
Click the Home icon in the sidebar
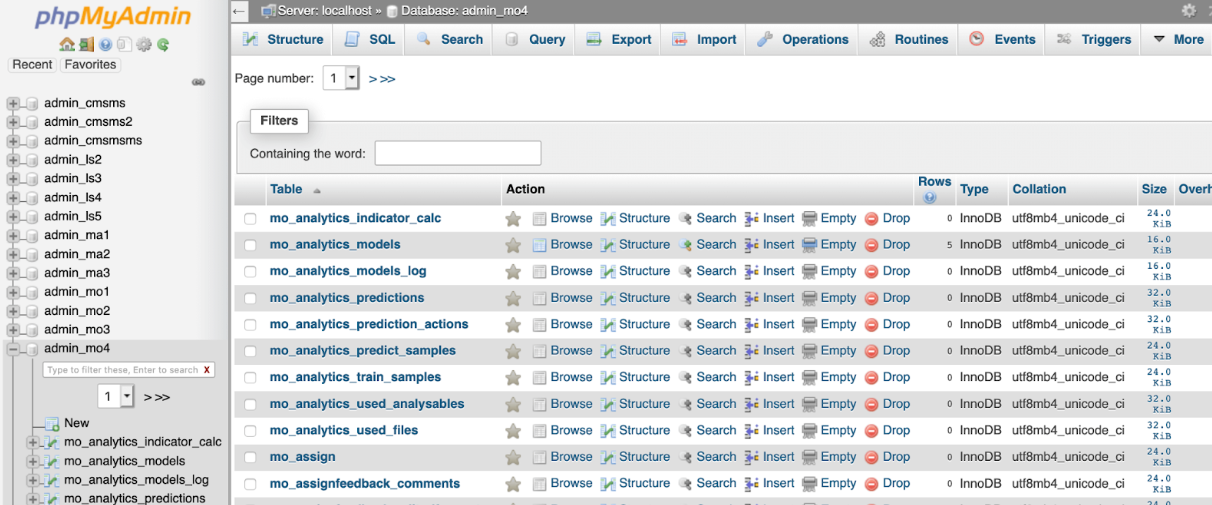[x=66, y=44]
